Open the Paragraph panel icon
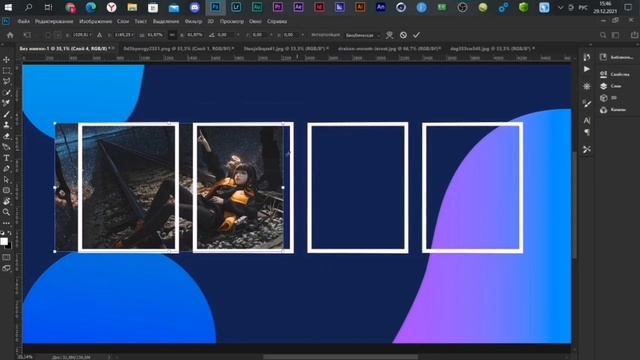The height and width of the screenshot is (360, 640). [x=587, y=132]
